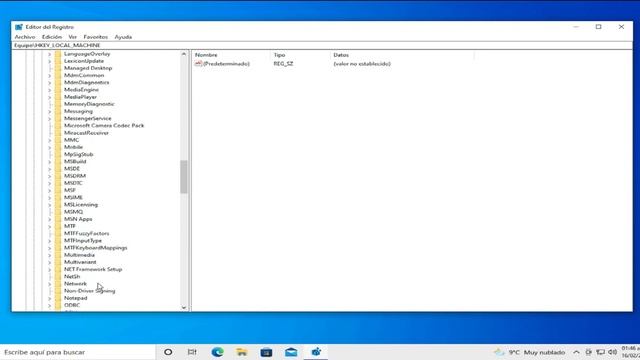Screen dimensions: 640x360
Task: Open File Explorer from the taskbar
Action: point(242,352)
